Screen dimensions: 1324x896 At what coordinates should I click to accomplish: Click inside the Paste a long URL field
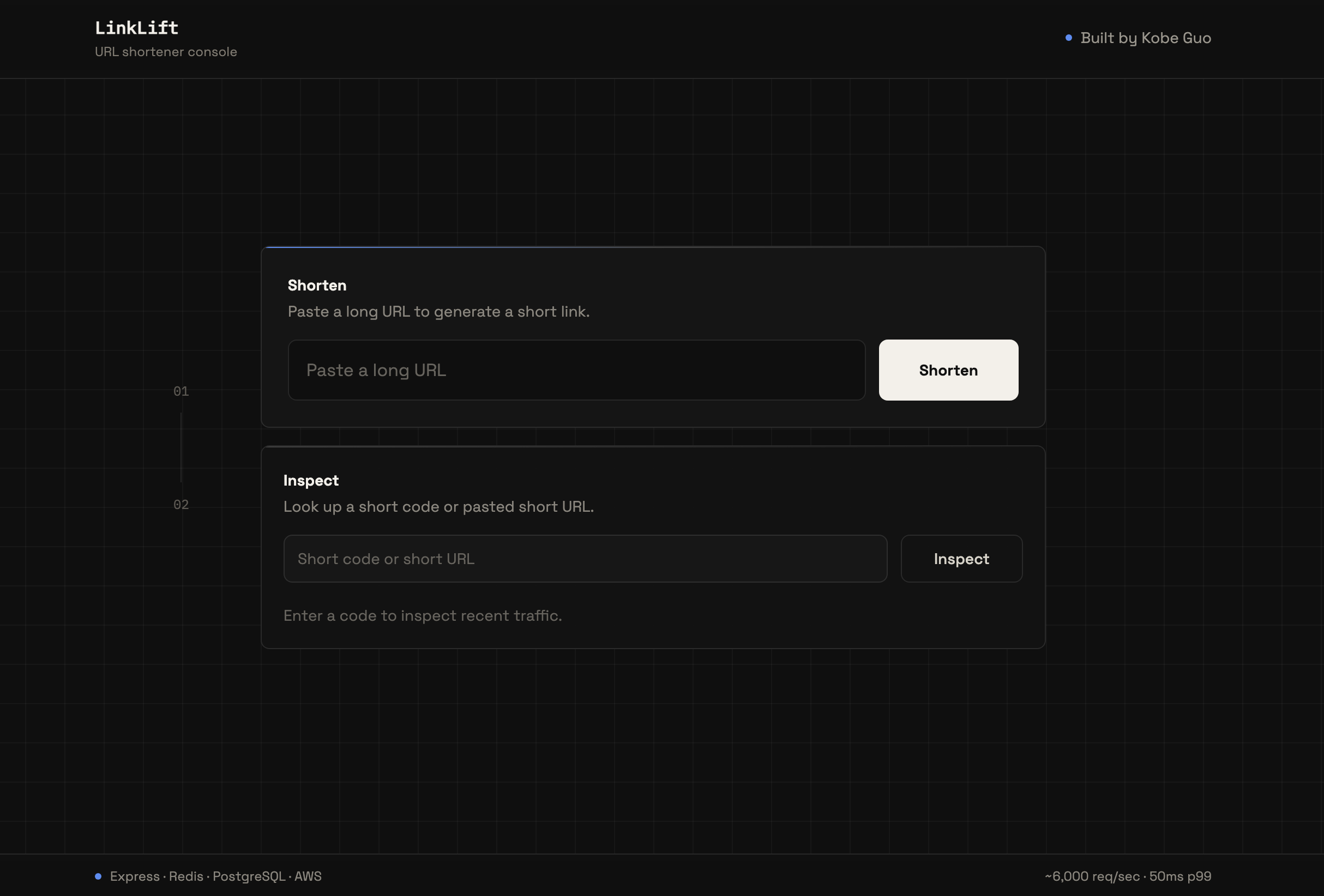click(x=576, y=370)
